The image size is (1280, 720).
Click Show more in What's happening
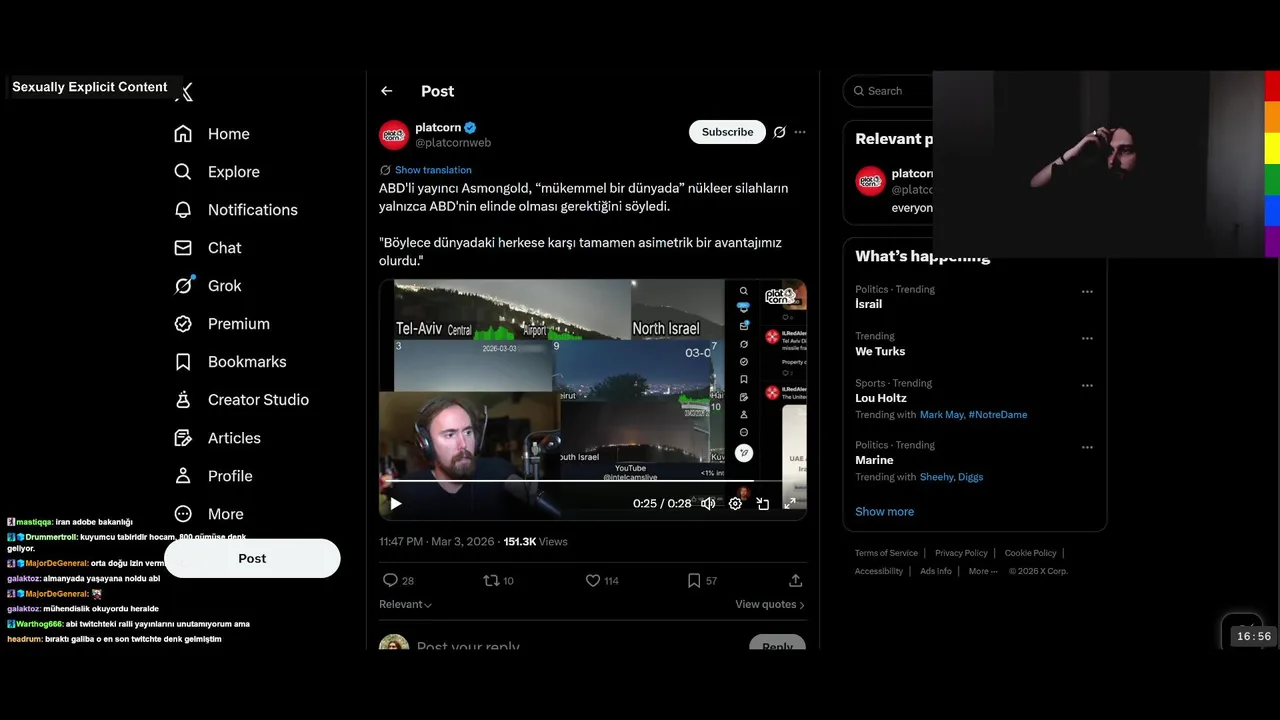pyautogui.click(x=884, y=511)
